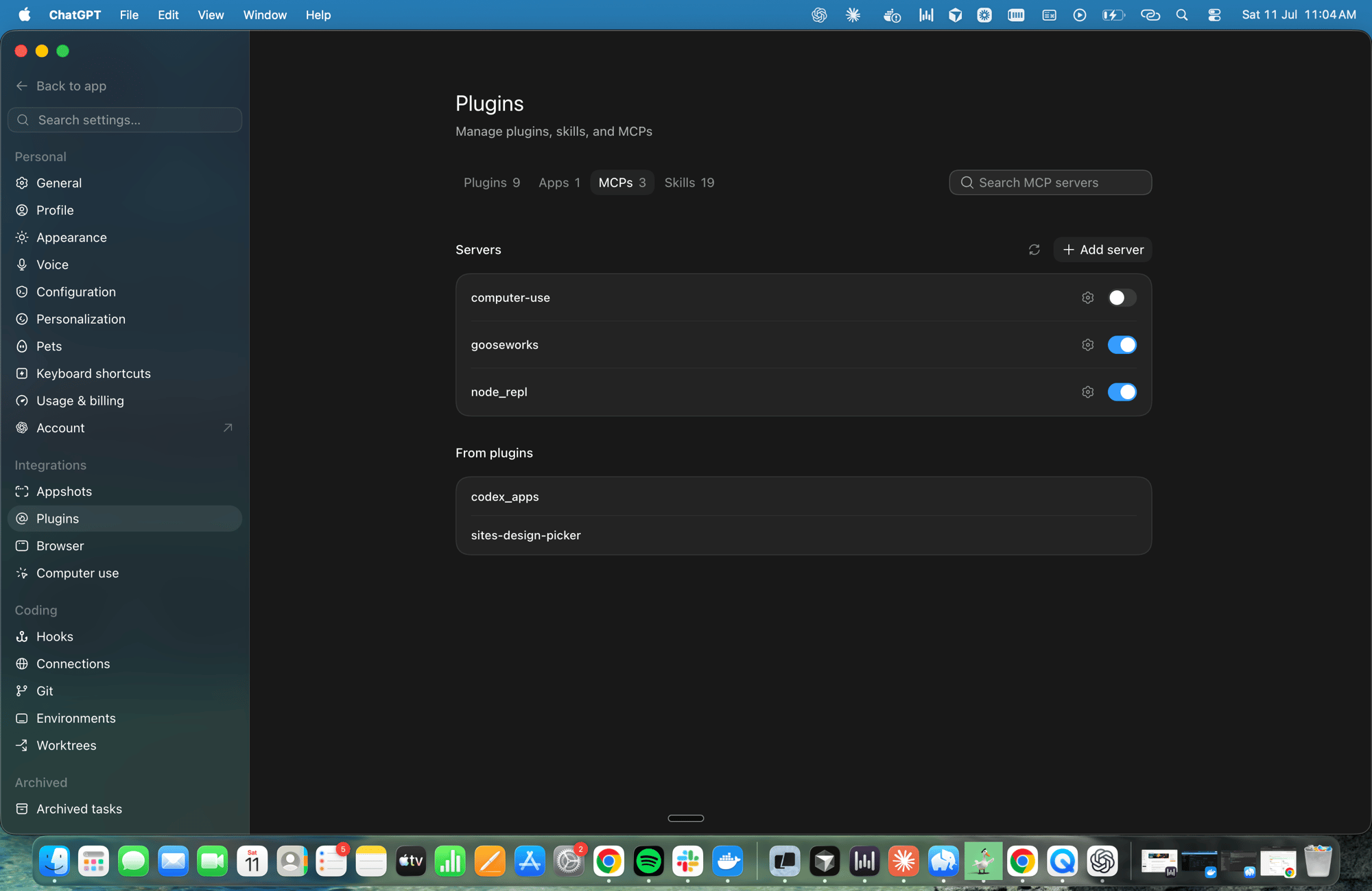Open Usage & billing settings
The height and width of the screenshot is (891, 1372).
(125, 401)
